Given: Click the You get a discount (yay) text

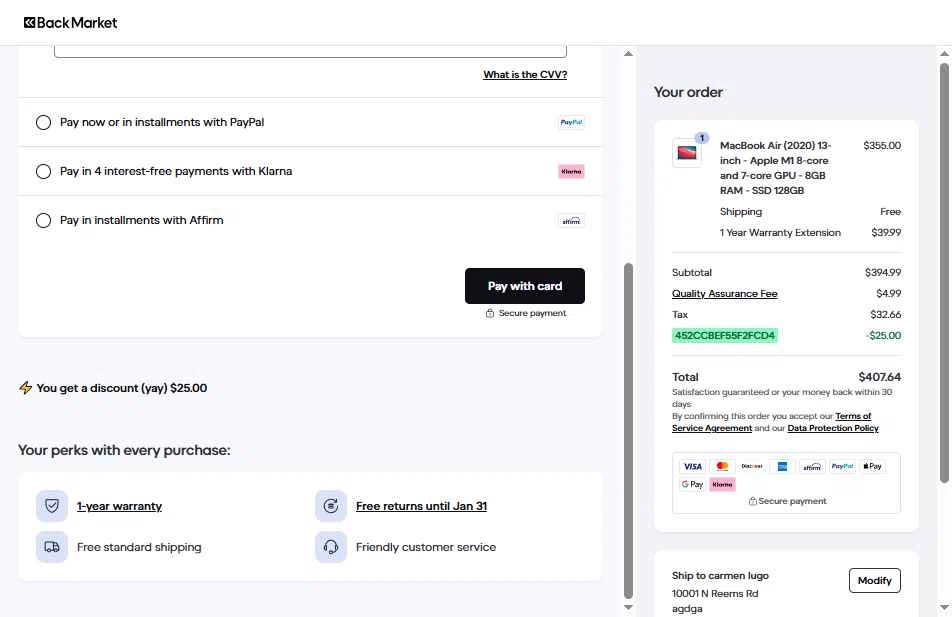Looking at the screenshot, I should click(121, 388).
